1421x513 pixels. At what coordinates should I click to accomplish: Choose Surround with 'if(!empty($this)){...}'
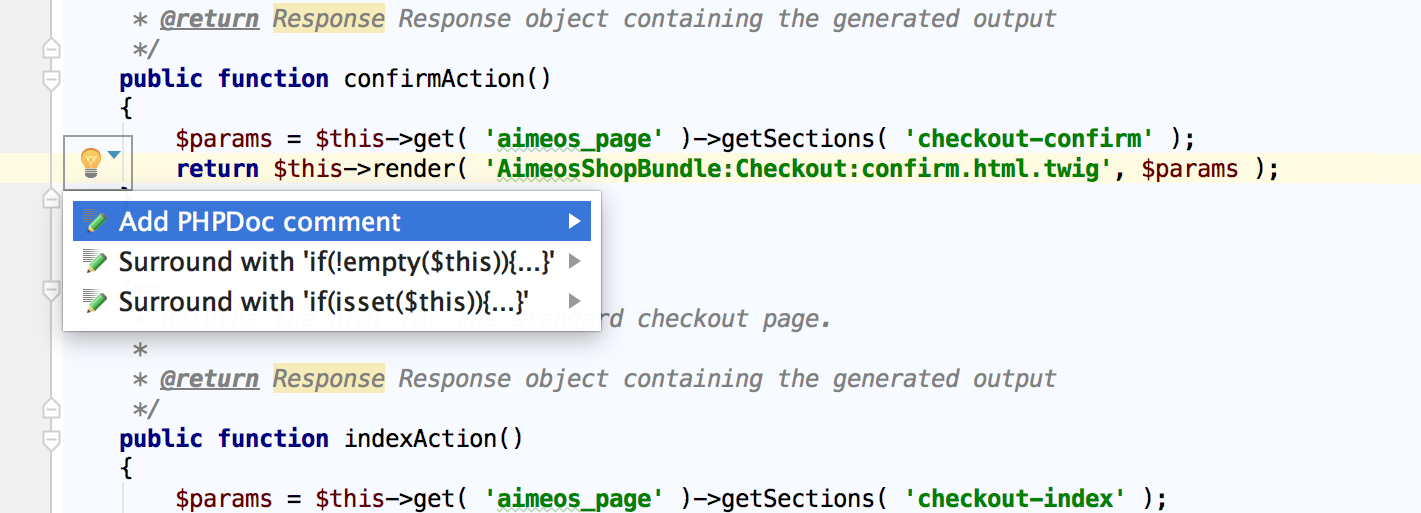click(x=332, y=262)
